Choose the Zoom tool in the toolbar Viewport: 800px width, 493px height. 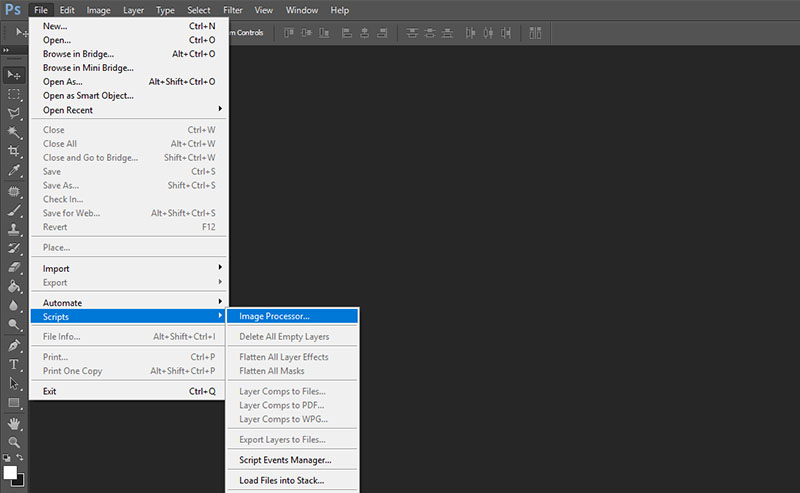tap(14, 441)
